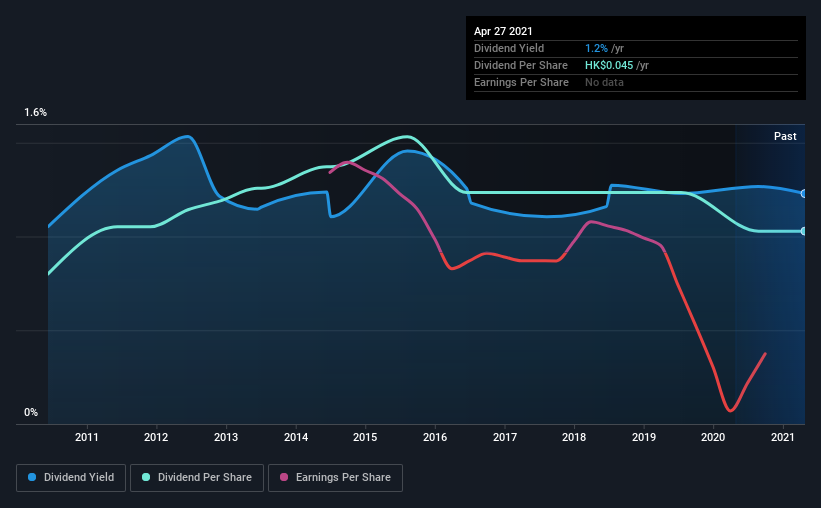This screenshot has height=508, width=821.
Task: Click the 1.6% y-axis label
Action: [x=36, y=112]
